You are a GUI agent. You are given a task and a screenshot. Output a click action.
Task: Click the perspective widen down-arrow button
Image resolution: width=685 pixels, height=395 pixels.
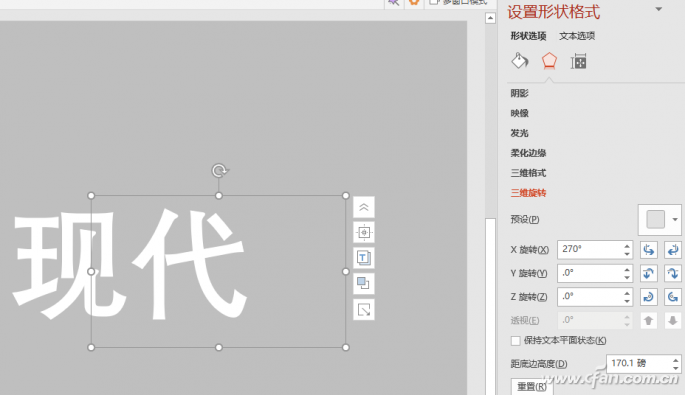tap(673, 321)
